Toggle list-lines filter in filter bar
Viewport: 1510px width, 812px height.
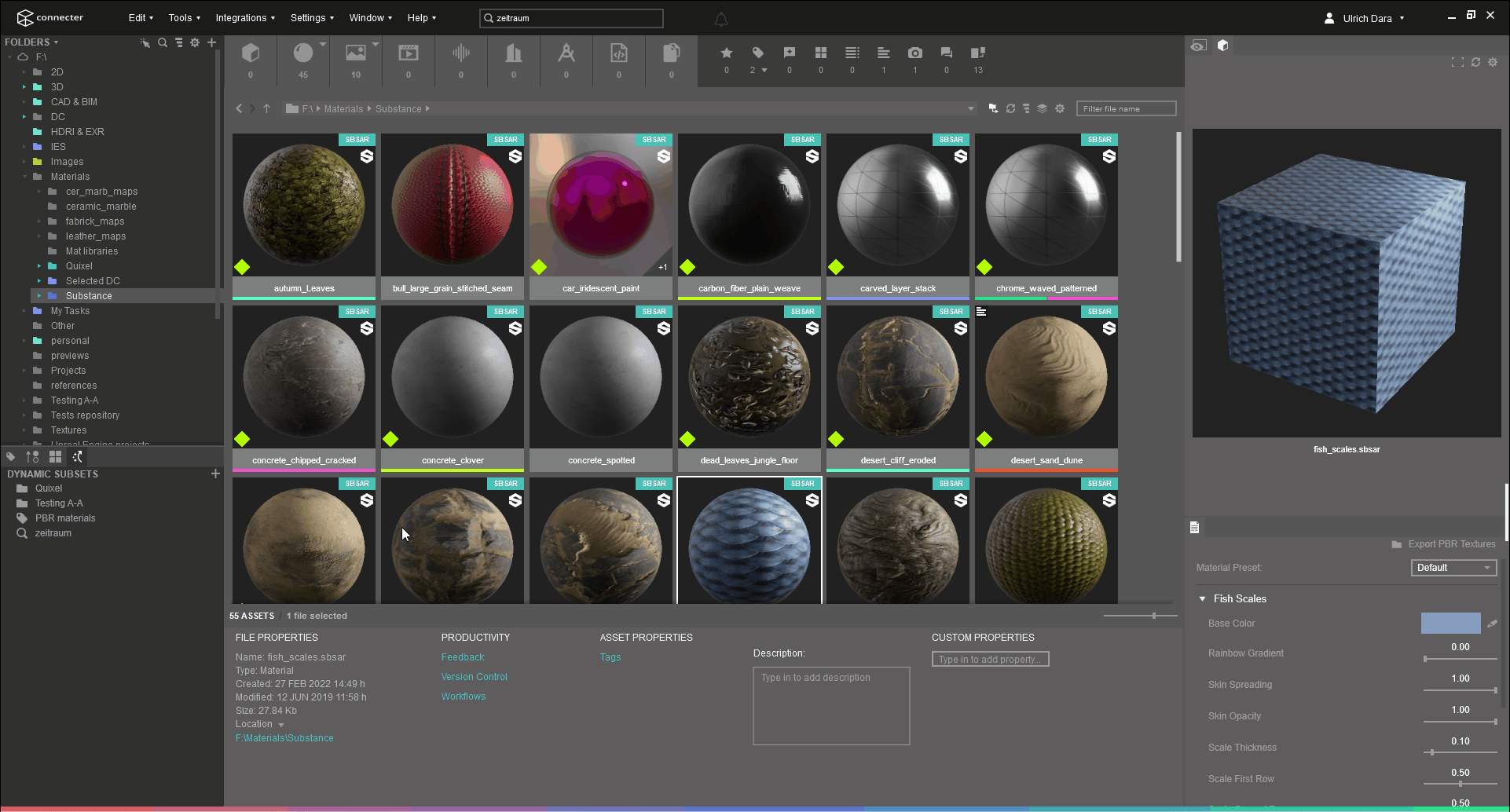pyautogui.click(x=852, y=53)
